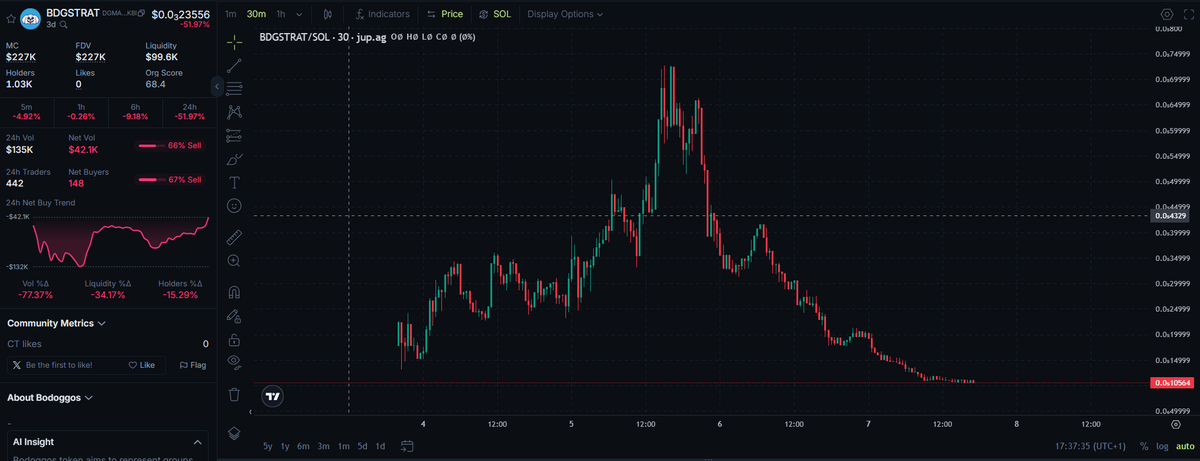Click the 67% Sell traders bar
Image resolution: width=1200 pixels, height=461 pixels.
(x=170, y=180)
